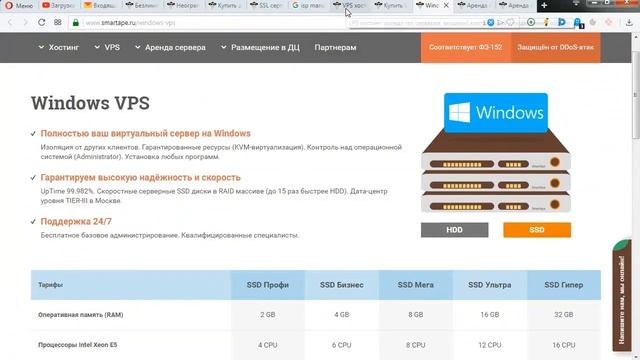Screen dimensions: 640x360
Task: Expand the Размещение в ДЦ dropdown
Action: (260, 47)
